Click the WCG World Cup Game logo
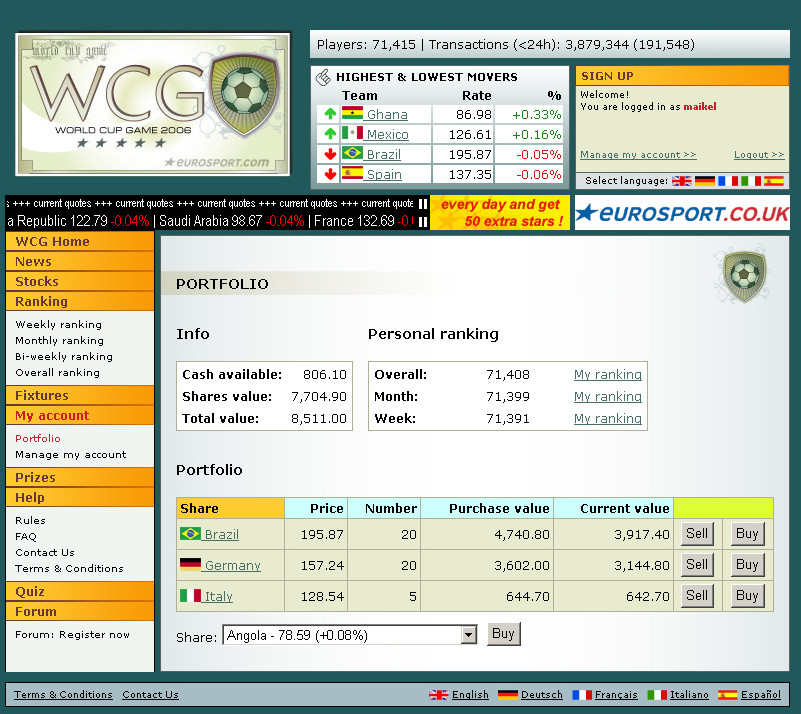The width and height of the screenshot is (801, 714). (x=153, y=104)
